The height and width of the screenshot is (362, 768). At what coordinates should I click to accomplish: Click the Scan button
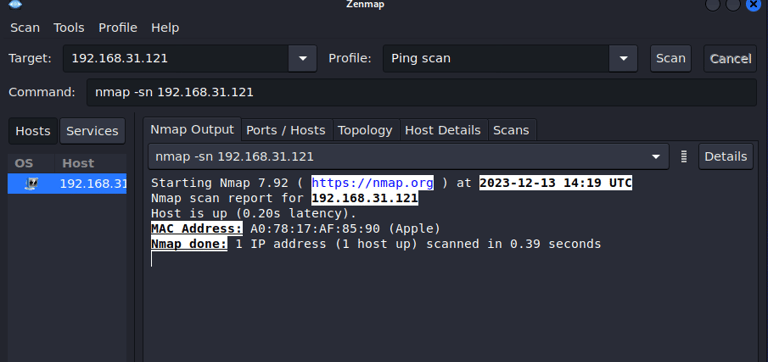[x=671, y=59]
